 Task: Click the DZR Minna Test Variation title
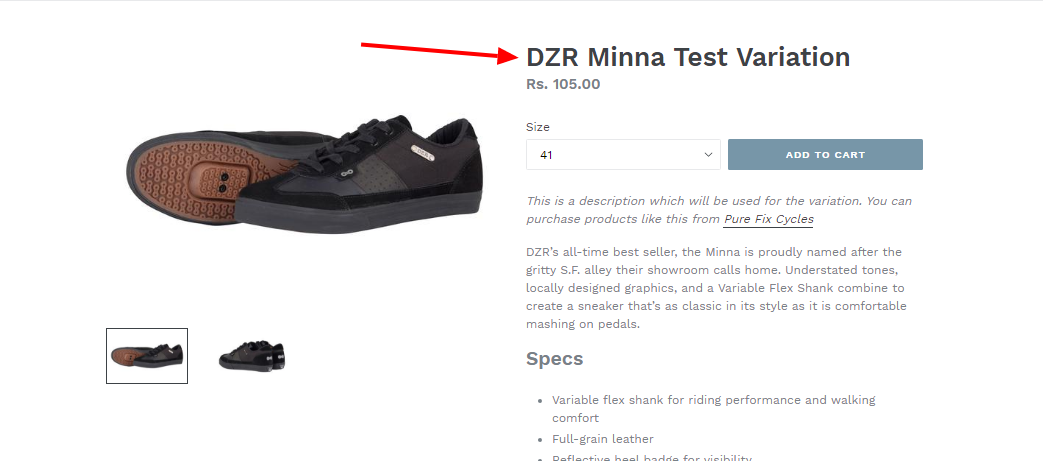tap(688, 57)
